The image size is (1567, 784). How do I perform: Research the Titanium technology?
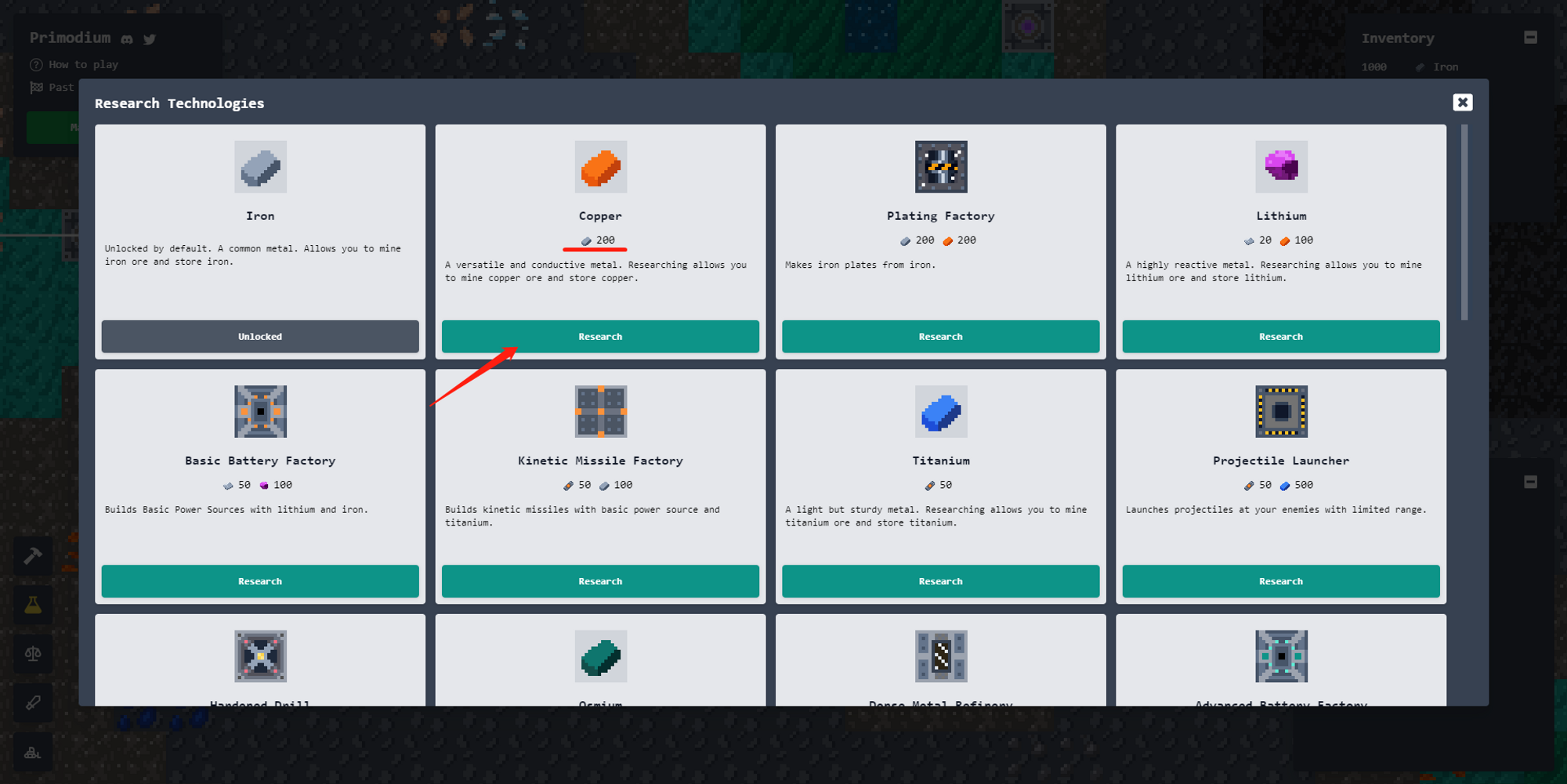point(940,581)
